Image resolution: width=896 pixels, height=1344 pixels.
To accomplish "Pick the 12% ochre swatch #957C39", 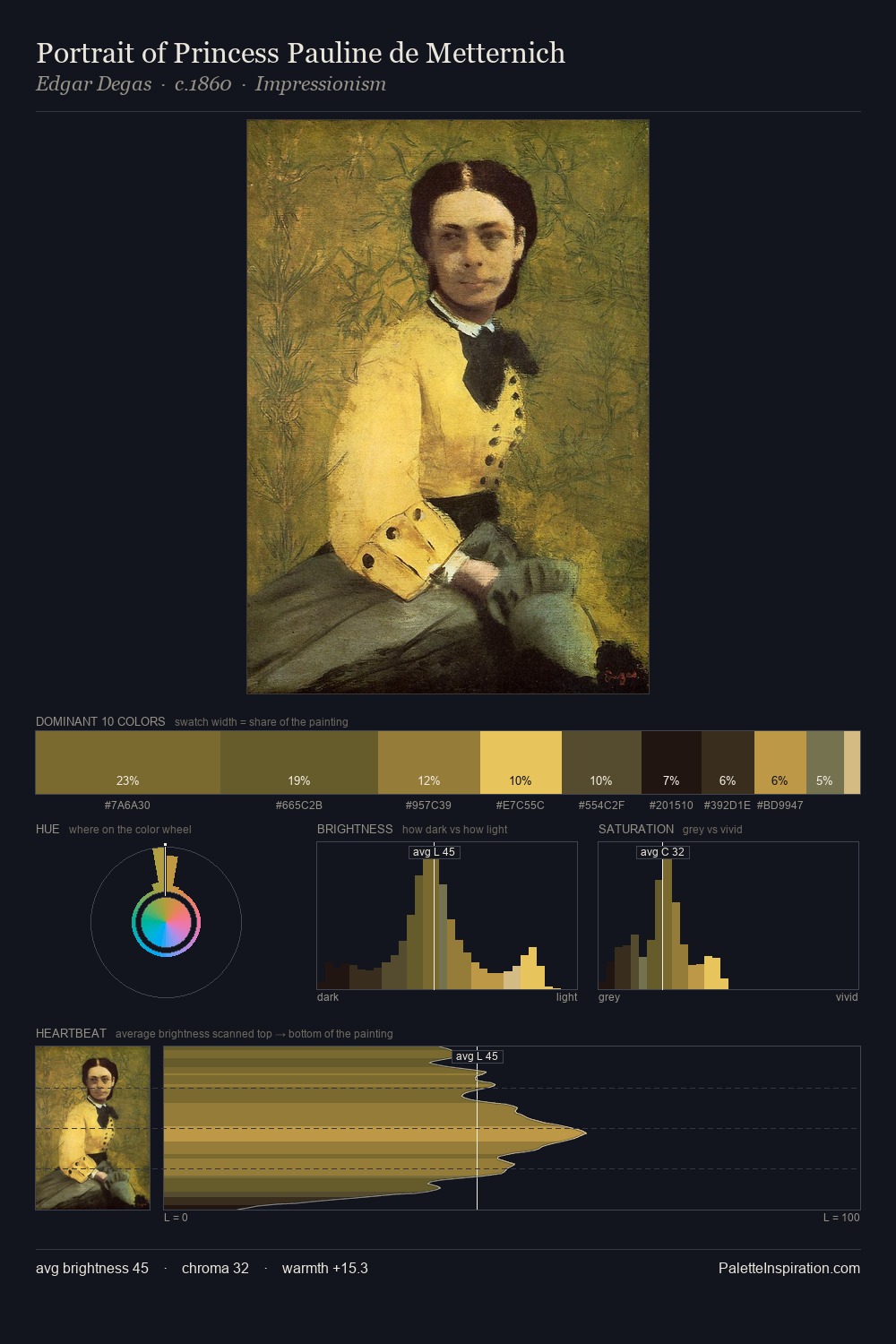I will [429, 762].
